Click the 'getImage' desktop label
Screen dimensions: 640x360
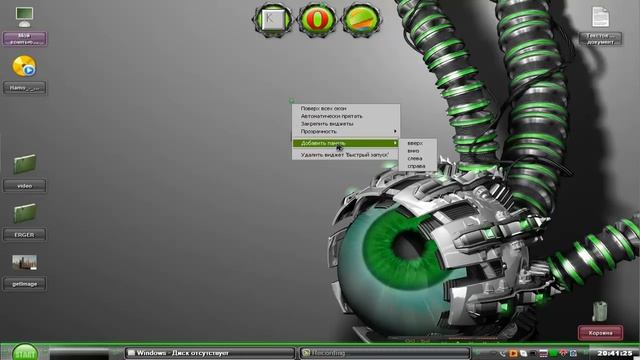24,284
